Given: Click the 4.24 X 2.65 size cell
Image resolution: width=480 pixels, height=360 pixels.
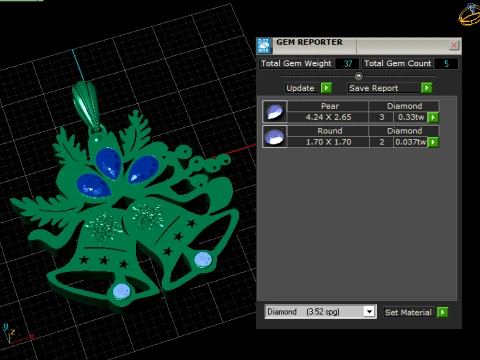Looking at the screenshot, I should coord(328,117).
